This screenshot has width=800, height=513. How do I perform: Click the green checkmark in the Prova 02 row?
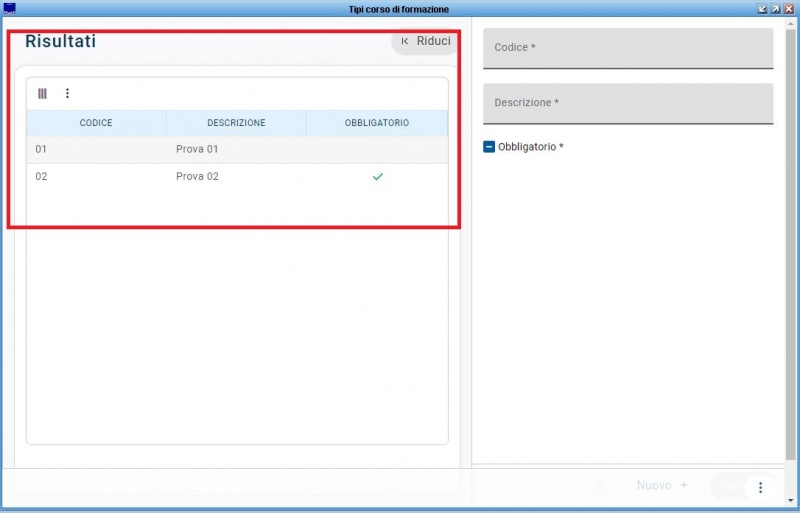pos(378,177)
